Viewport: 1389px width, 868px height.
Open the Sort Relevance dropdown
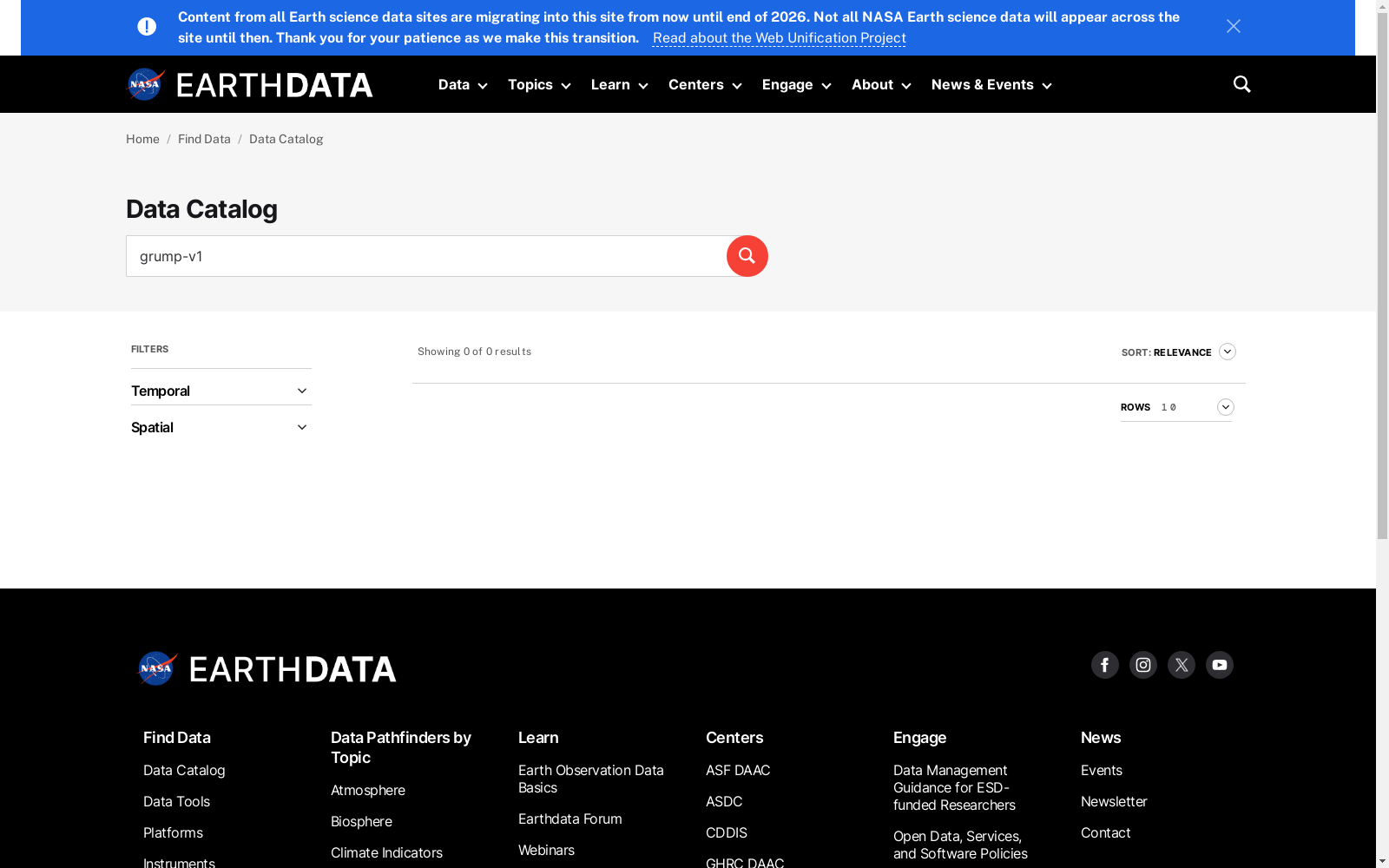(x=1178, y=352)
